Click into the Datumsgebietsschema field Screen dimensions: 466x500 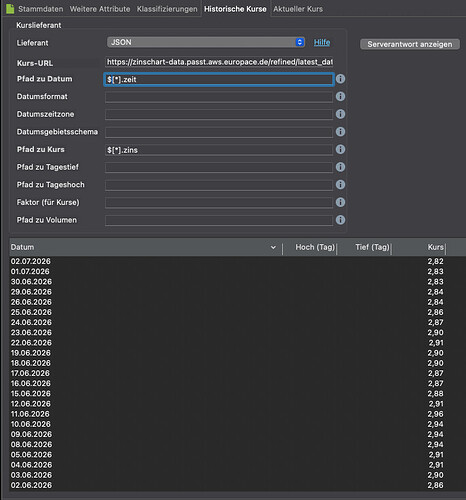(x=219, y=132)
